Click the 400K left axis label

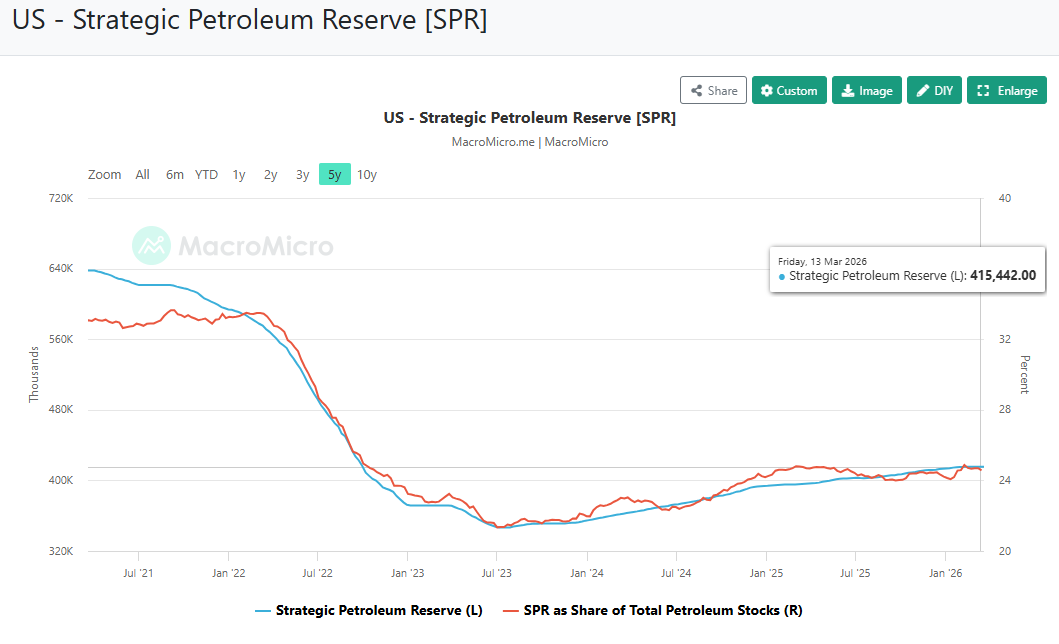(61, 481)
